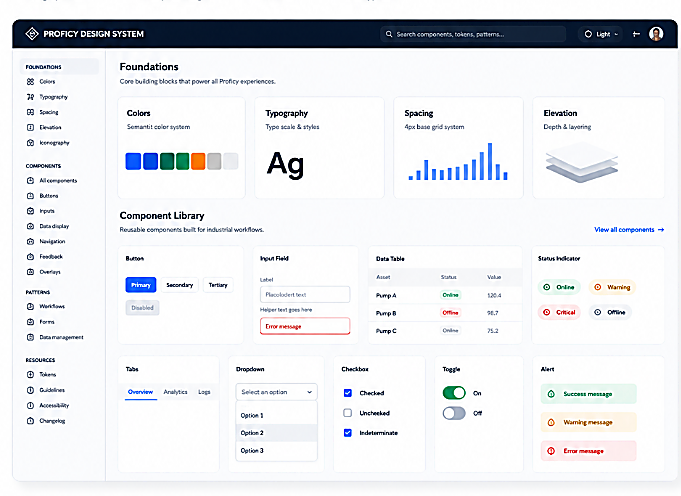Viewport: 681px width, 496px height.
Task: Switch to the Overview tab
Action: [x=140, y=392]
